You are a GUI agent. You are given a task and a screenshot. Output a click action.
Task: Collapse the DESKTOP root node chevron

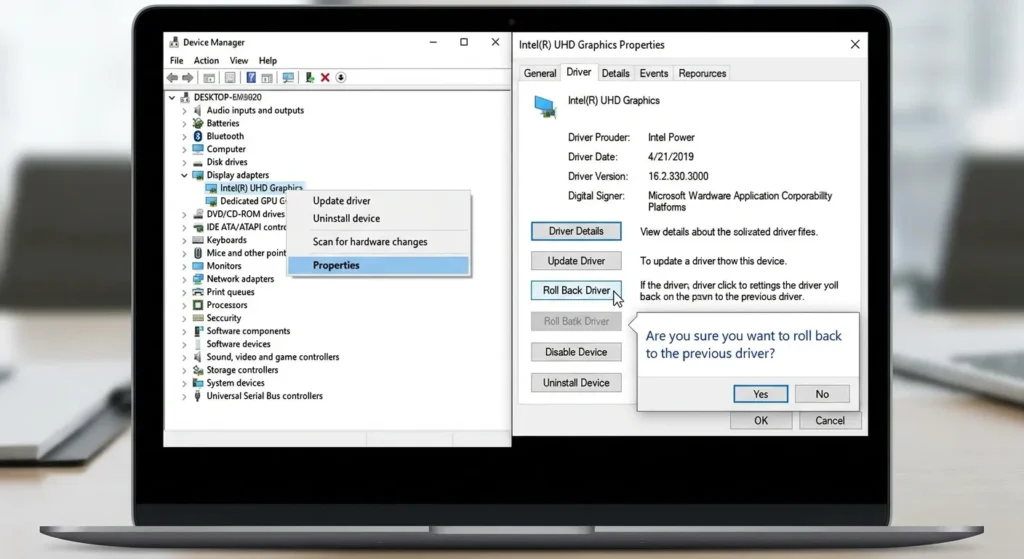(172, 97)
